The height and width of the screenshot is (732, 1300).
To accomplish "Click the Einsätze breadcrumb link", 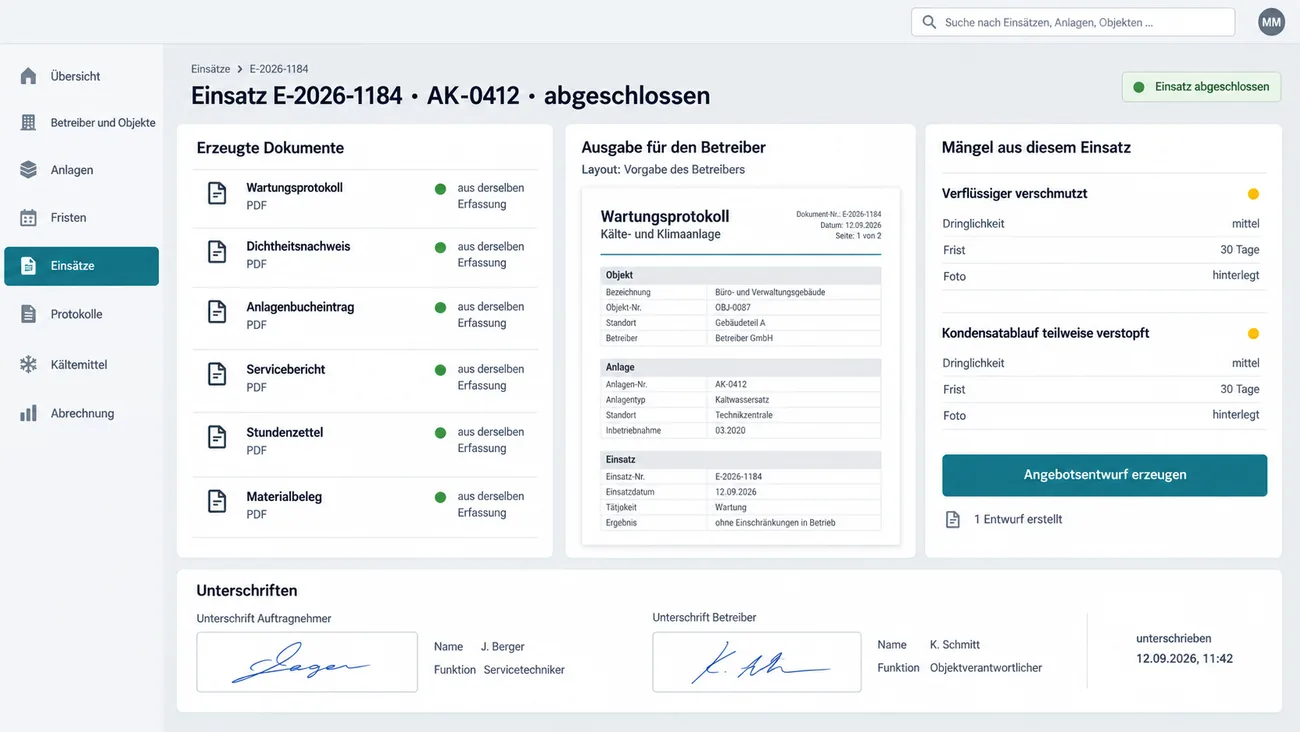I will (x=211, y=69).
